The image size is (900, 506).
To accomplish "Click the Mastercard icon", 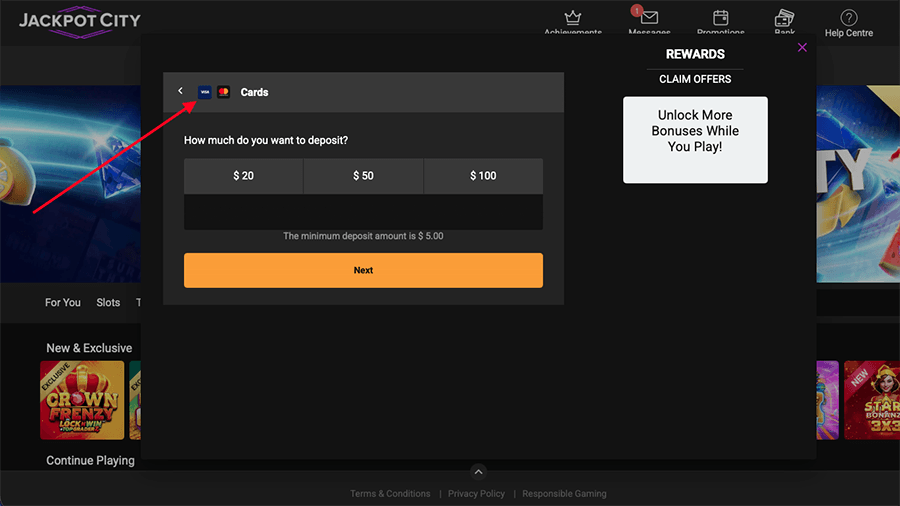I will point(223,92).
